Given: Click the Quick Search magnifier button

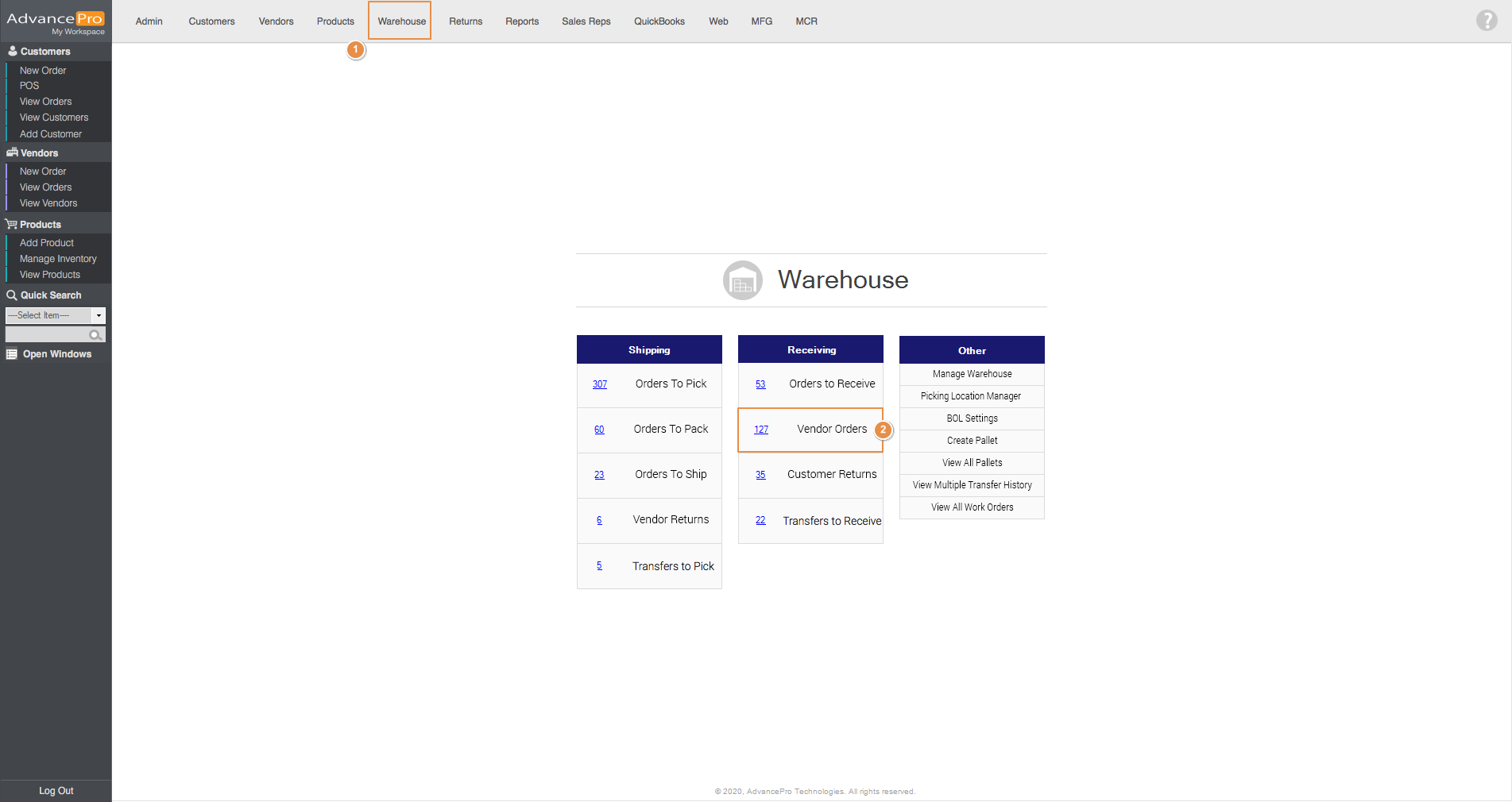Looking at the screenshot, I should coord(96,335).
